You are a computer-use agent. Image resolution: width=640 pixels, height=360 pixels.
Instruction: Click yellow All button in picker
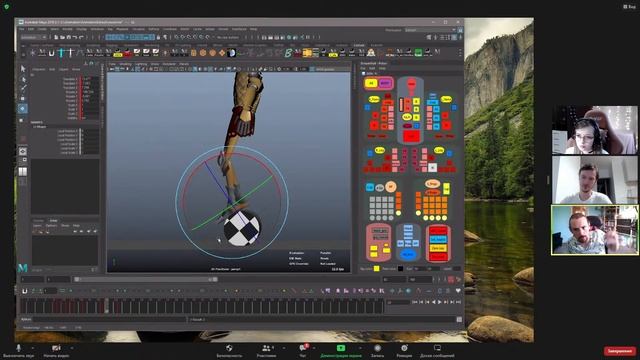pos(371,83)
